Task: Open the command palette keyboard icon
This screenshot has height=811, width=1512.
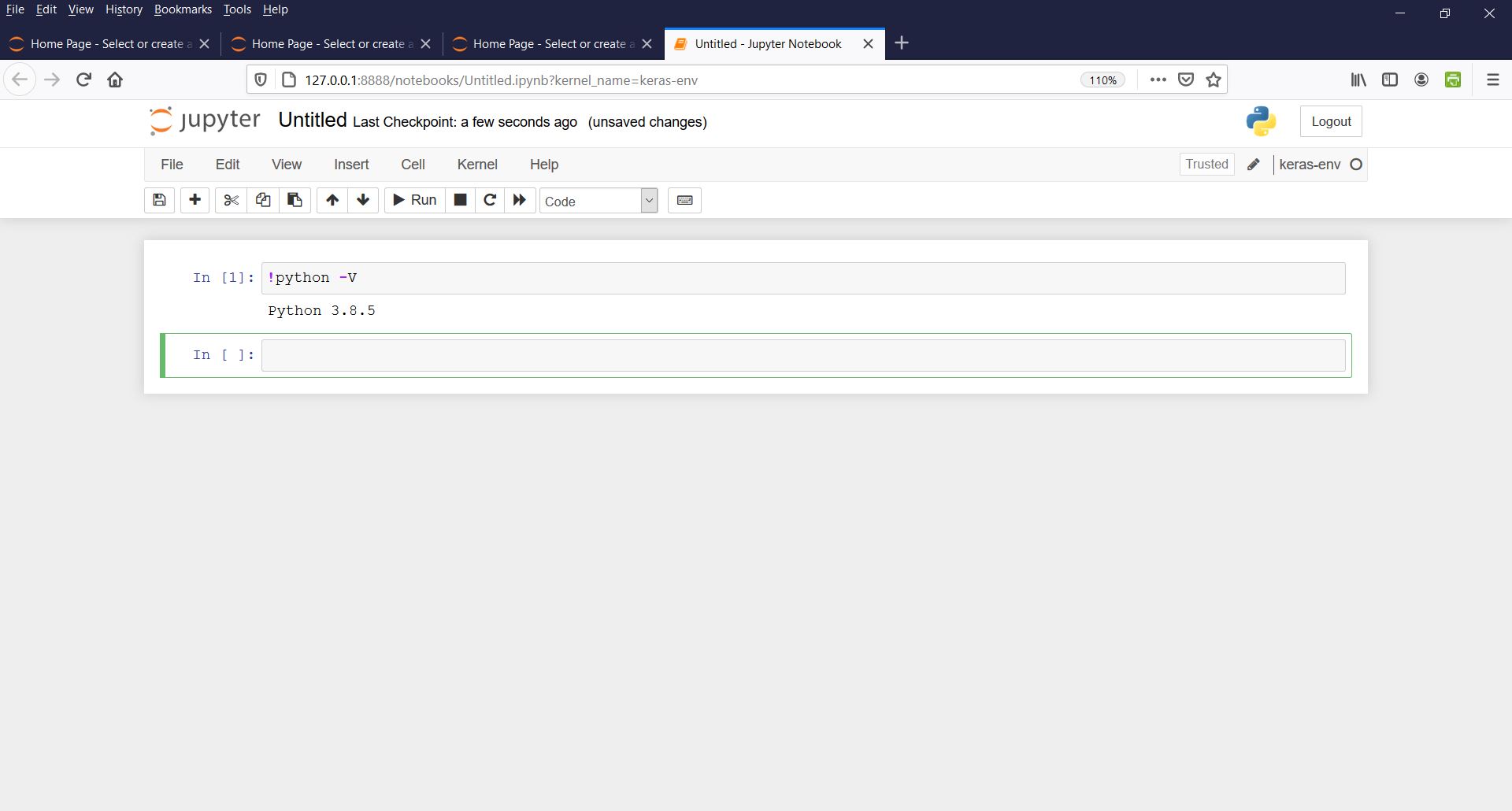Action: pyautogui.click(x=684, y=200)
